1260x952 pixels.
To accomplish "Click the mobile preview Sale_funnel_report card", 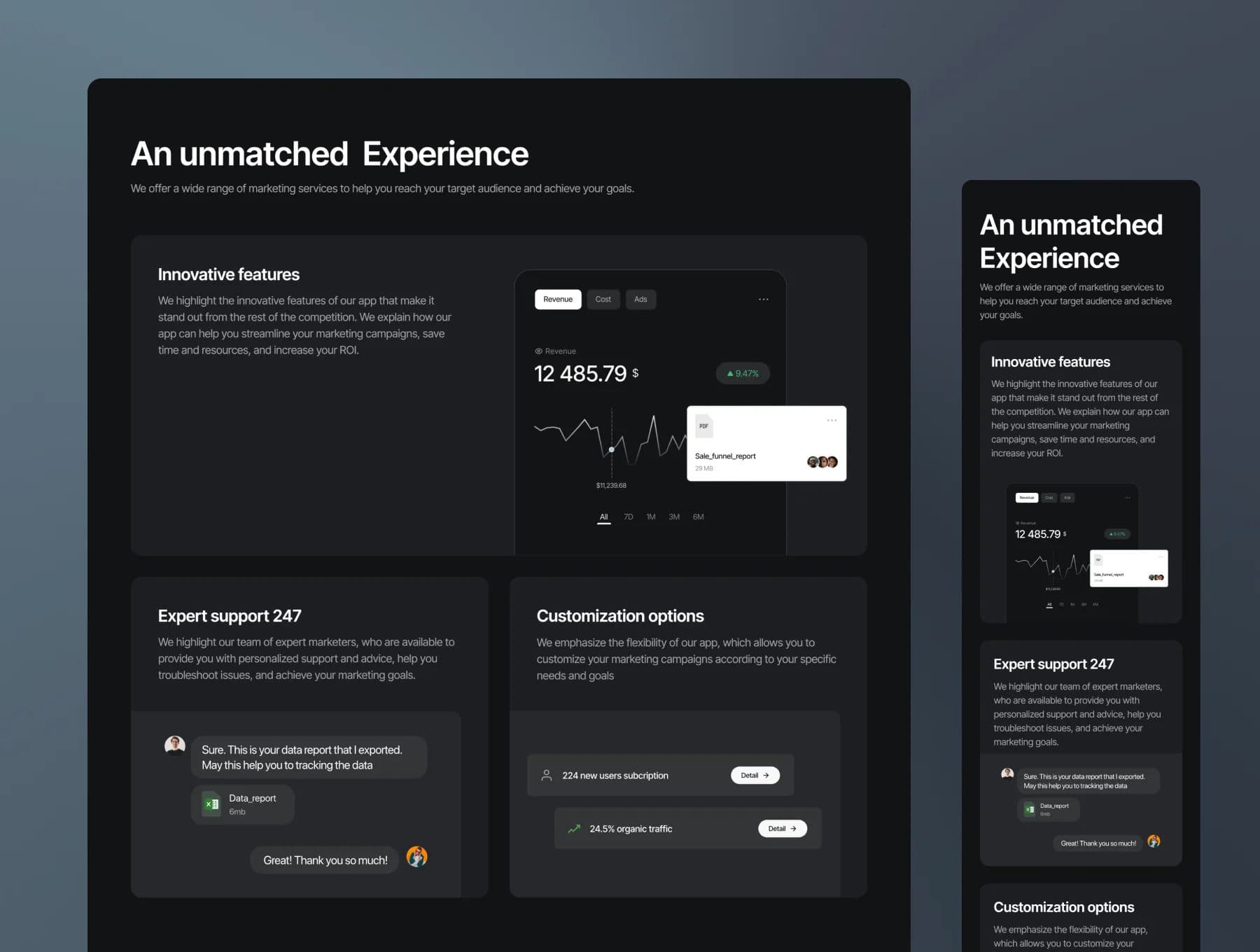I will [x=1128, y=568].
